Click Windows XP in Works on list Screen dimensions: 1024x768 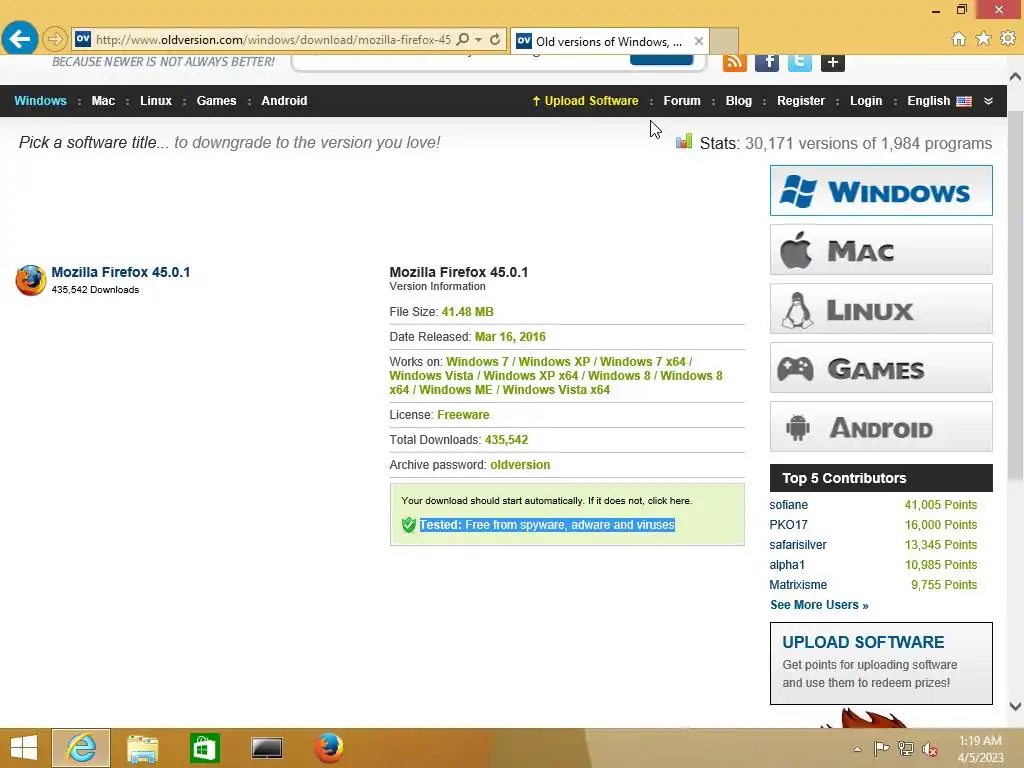[554, 362]
